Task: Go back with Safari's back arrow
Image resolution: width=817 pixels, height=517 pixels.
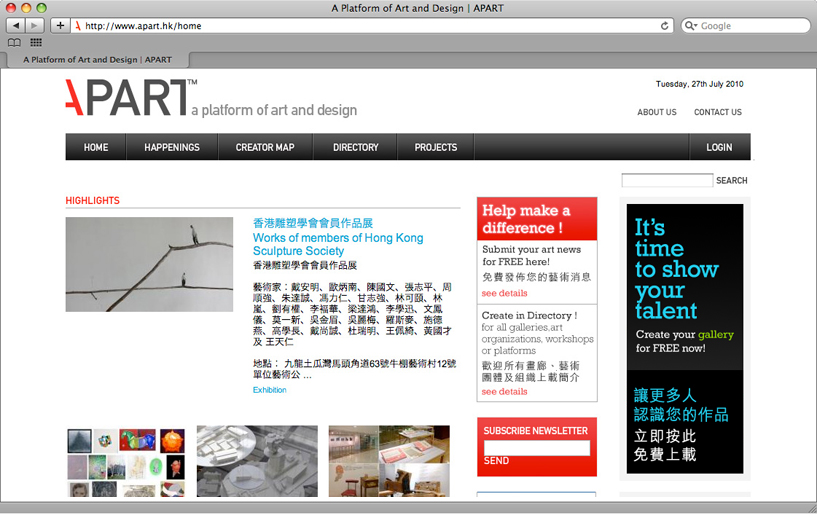Action: pyautogui.click(x=16, y=26)
